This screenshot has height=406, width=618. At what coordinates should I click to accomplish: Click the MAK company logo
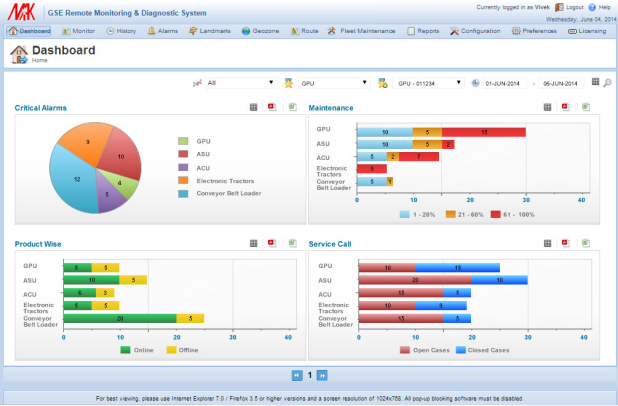(21, 11)
